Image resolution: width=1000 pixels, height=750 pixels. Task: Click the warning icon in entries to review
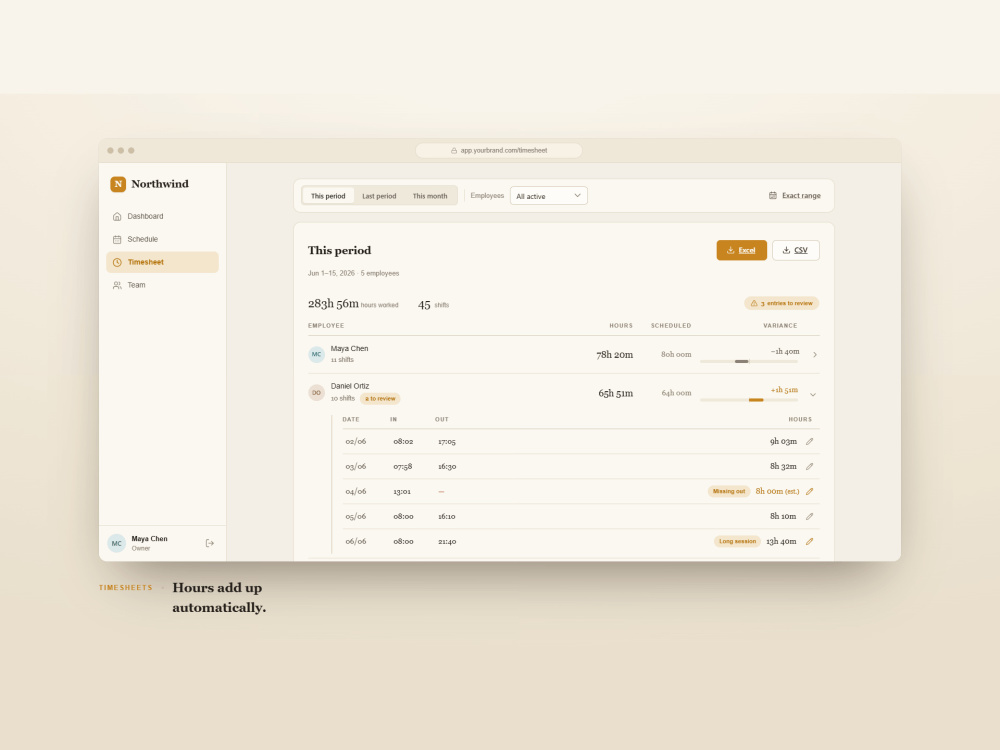coord(754,303)
